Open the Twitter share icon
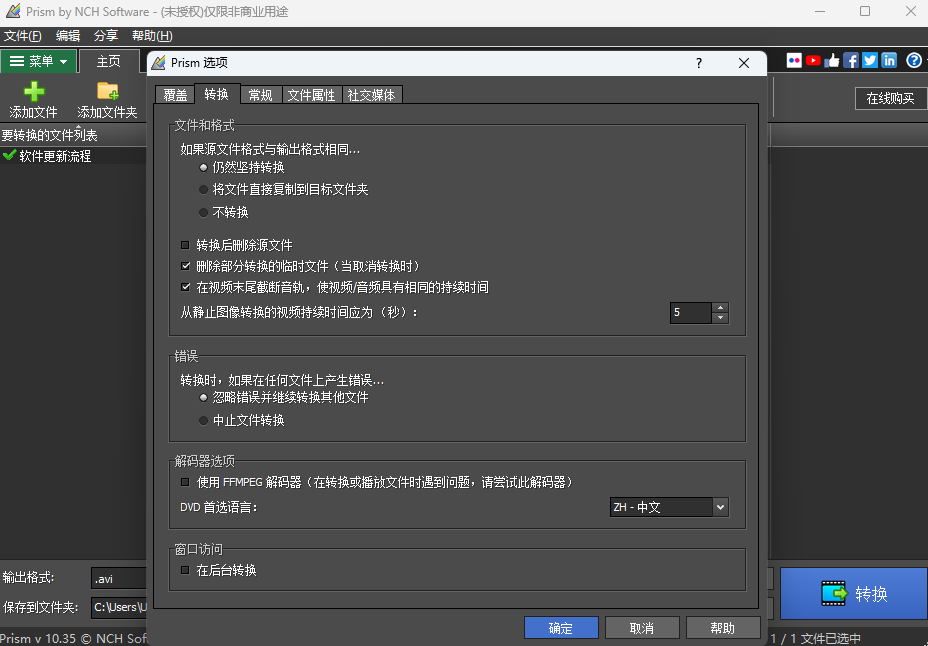Screen dimensions: 928x646 click(870, 60)
